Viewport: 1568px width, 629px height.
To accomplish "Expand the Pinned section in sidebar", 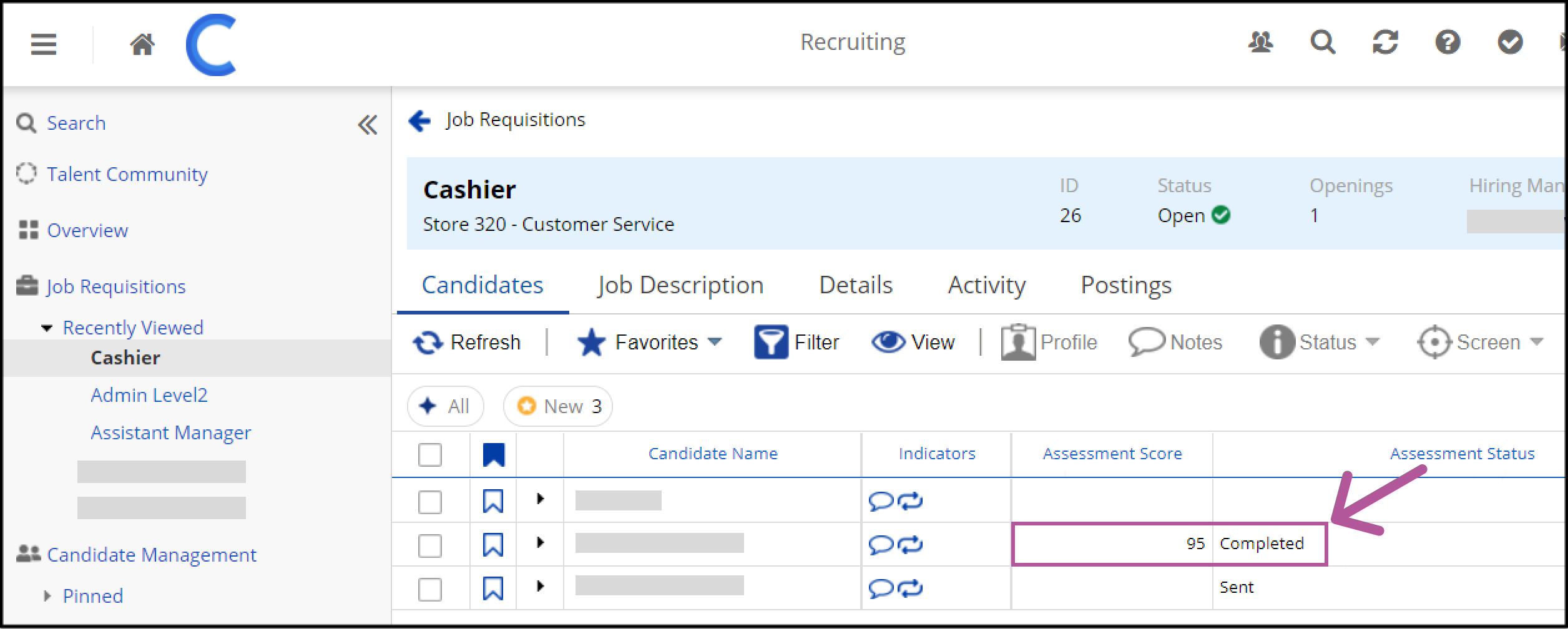I will tap(47, 596).
